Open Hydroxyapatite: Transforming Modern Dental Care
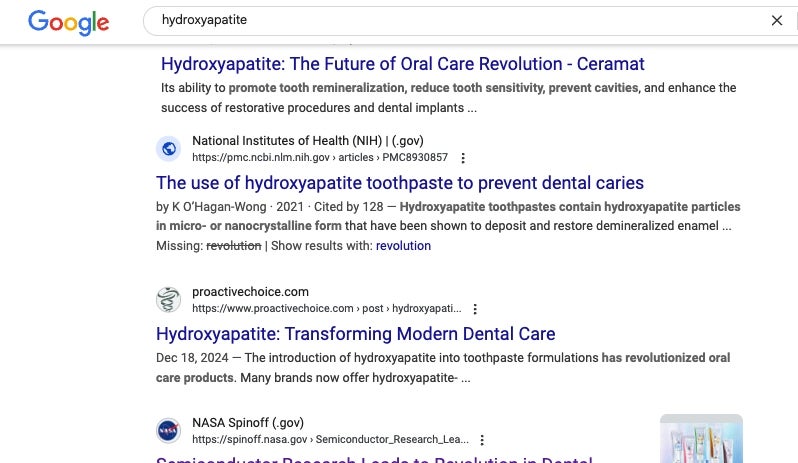The height and width of the screenshot is (463, 798). point(355,334)
